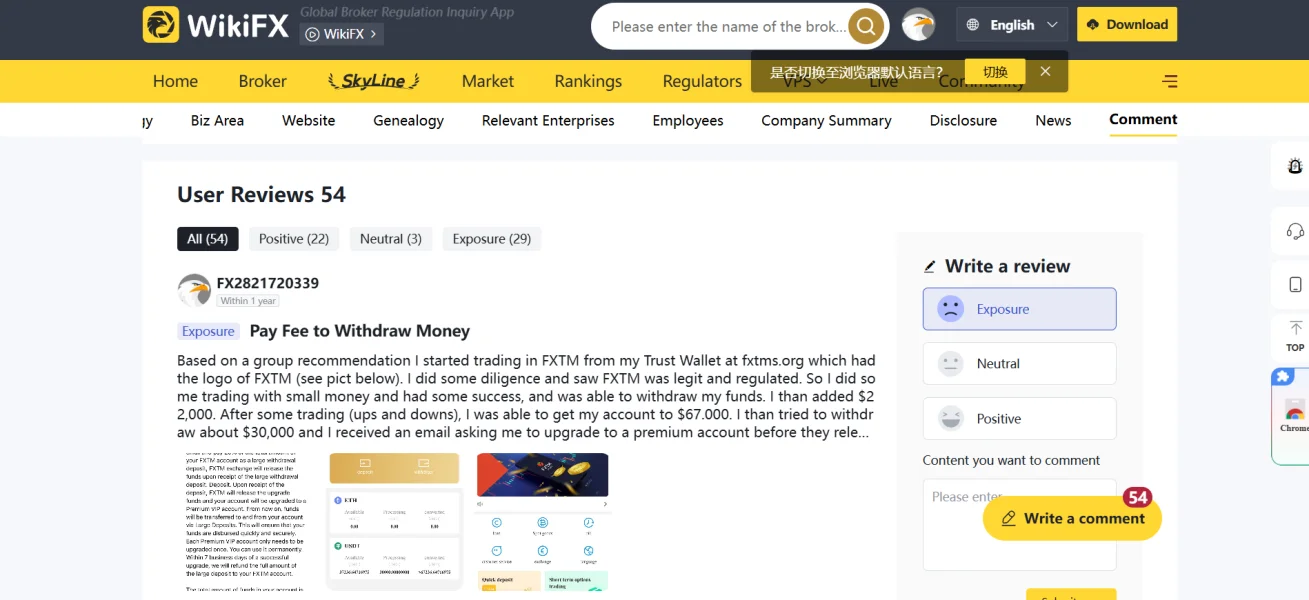Click the comment content text area
Viewport: 1309px width, 600px height.
coord(1019,524)
